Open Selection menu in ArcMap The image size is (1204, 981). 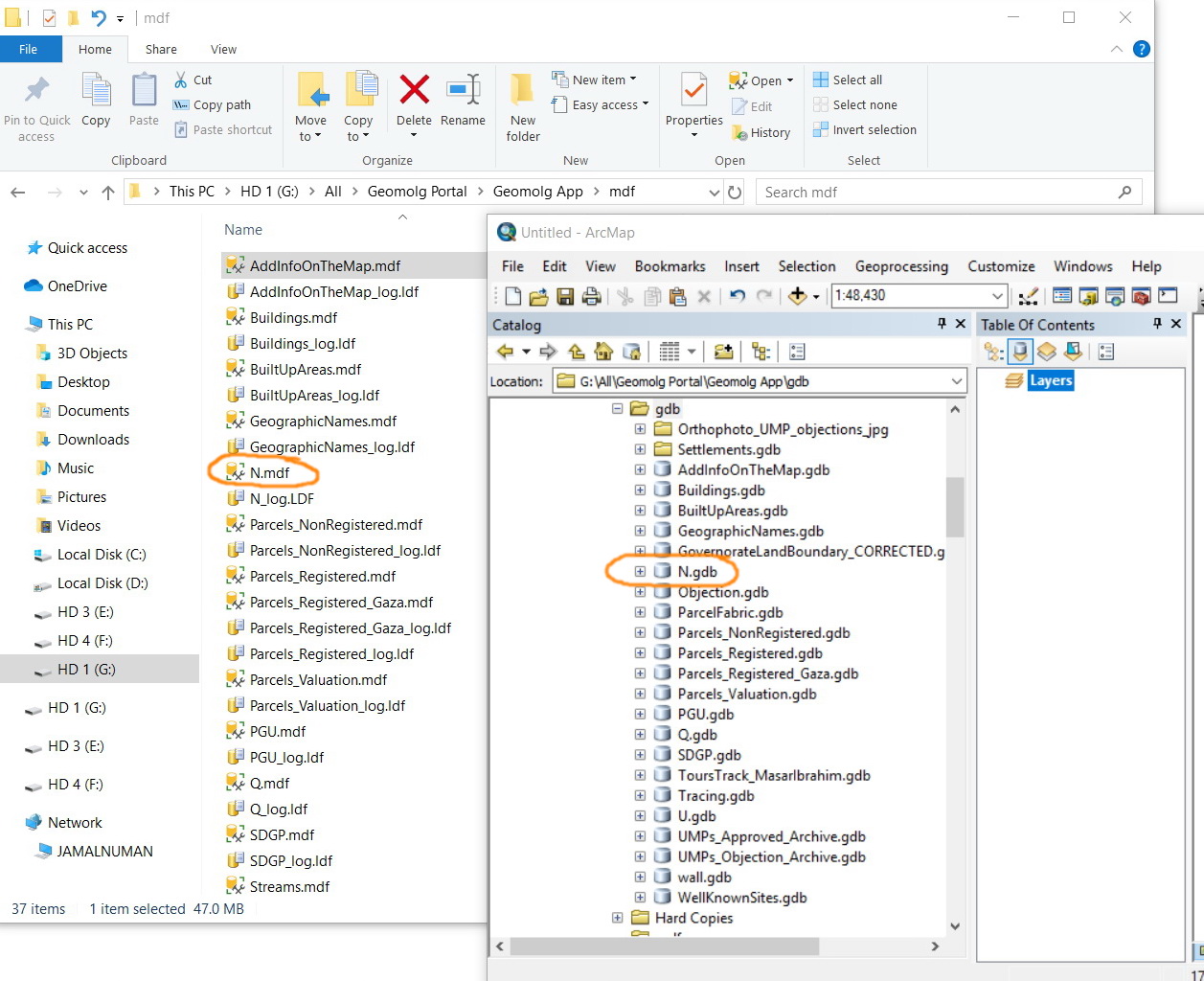[x=806, y=266]
